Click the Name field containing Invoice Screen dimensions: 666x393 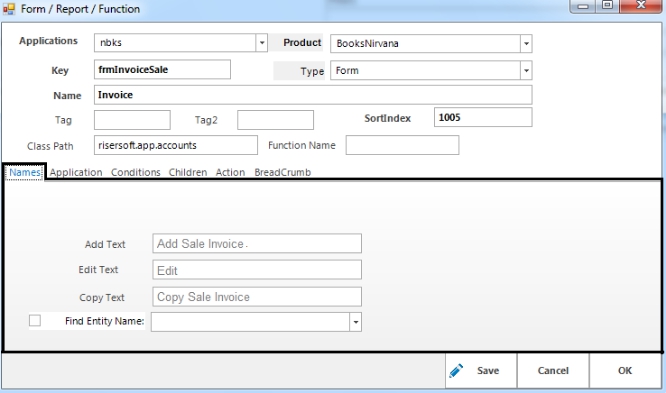(313, 95)
